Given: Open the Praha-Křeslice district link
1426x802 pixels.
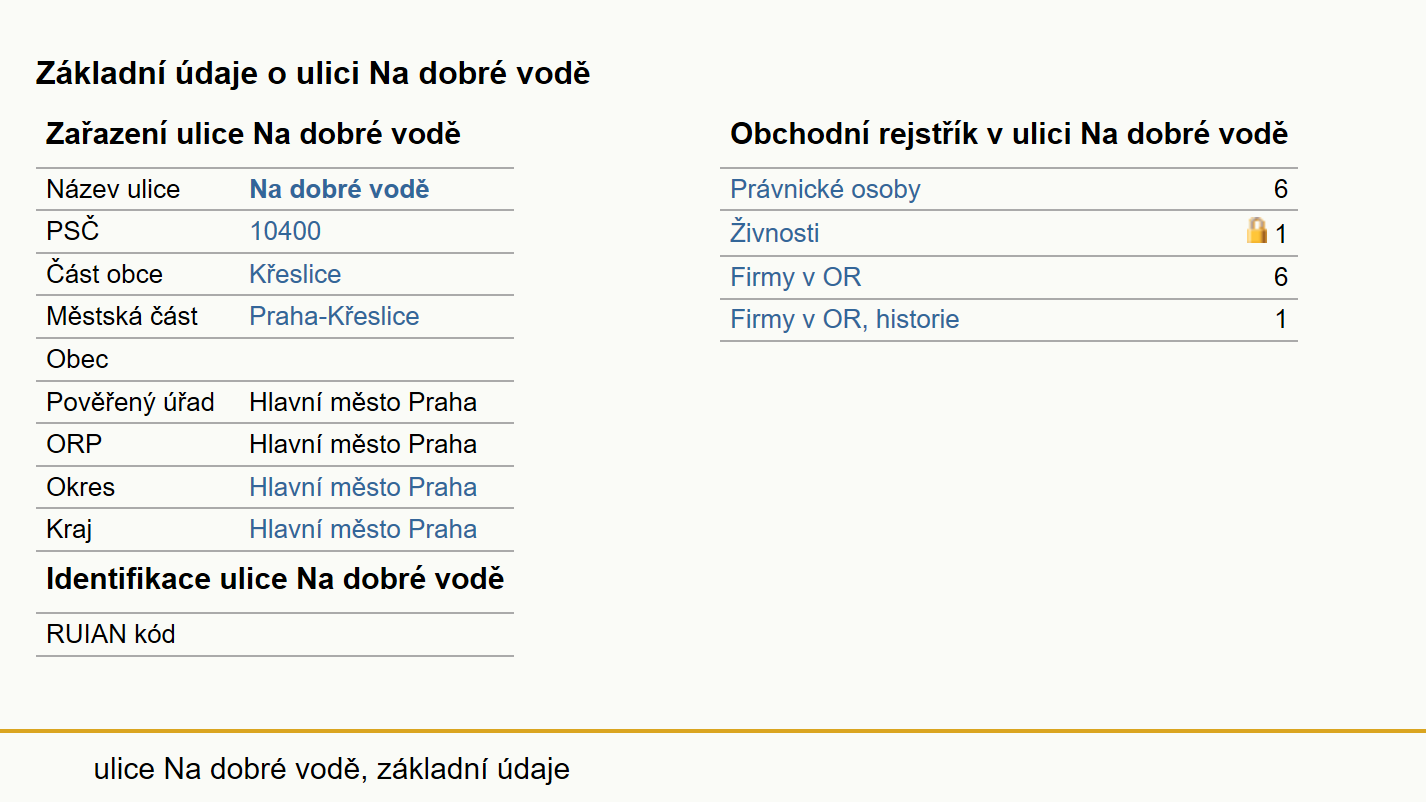Looking at the screenshot, I should pos(334,316).
